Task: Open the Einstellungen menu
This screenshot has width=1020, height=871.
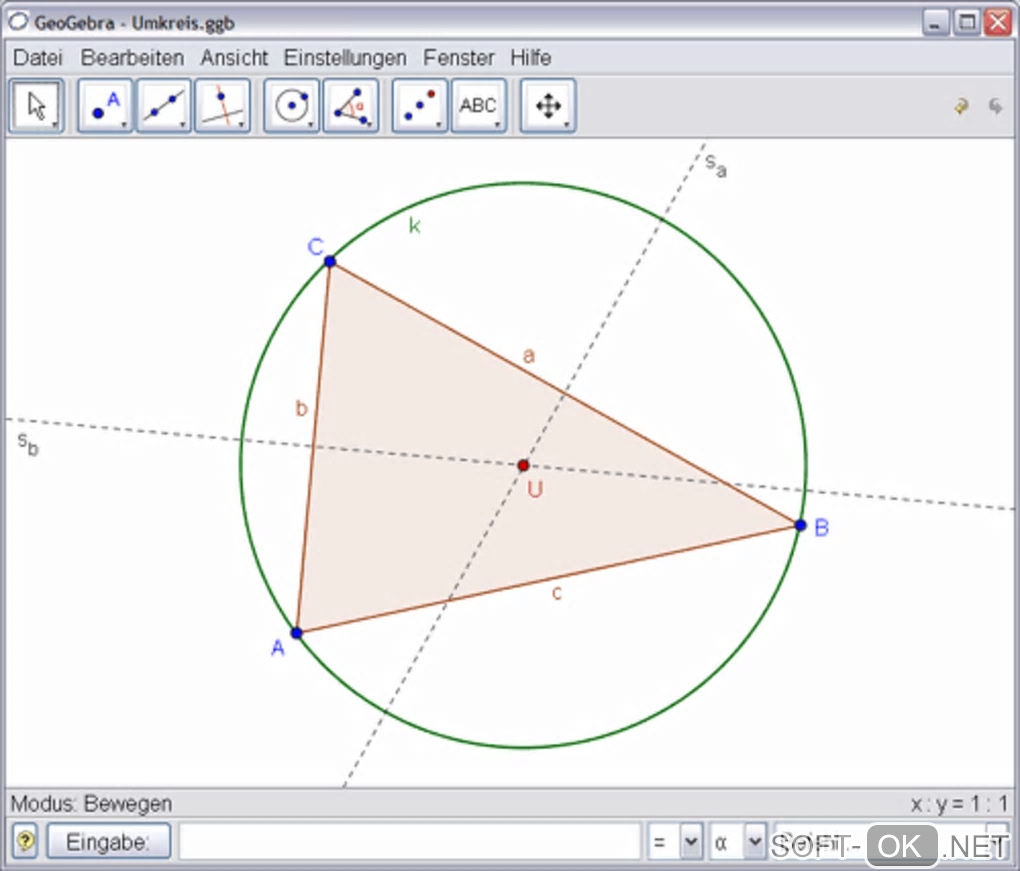Action: [345, 58]
